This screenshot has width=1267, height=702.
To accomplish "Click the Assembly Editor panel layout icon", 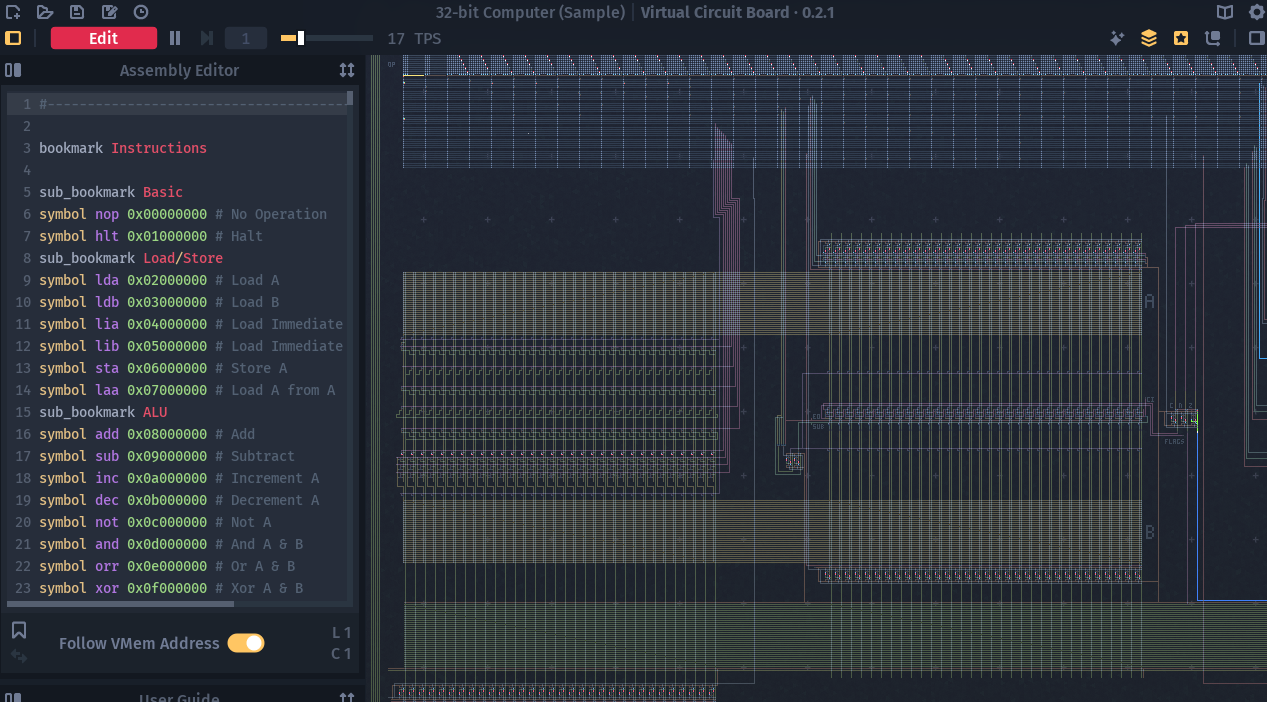I will (x=13, y=70).
